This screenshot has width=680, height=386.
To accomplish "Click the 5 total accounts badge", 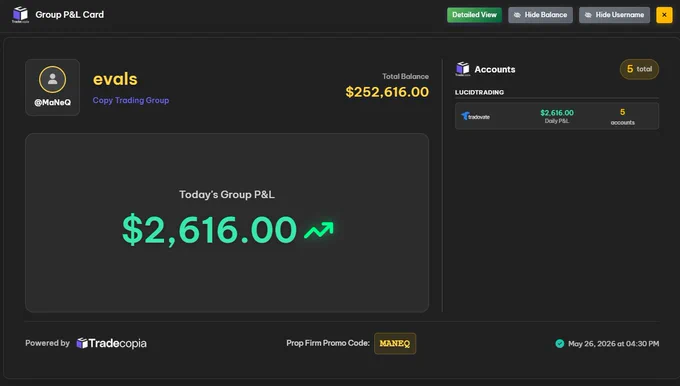I will pos(639,69).
